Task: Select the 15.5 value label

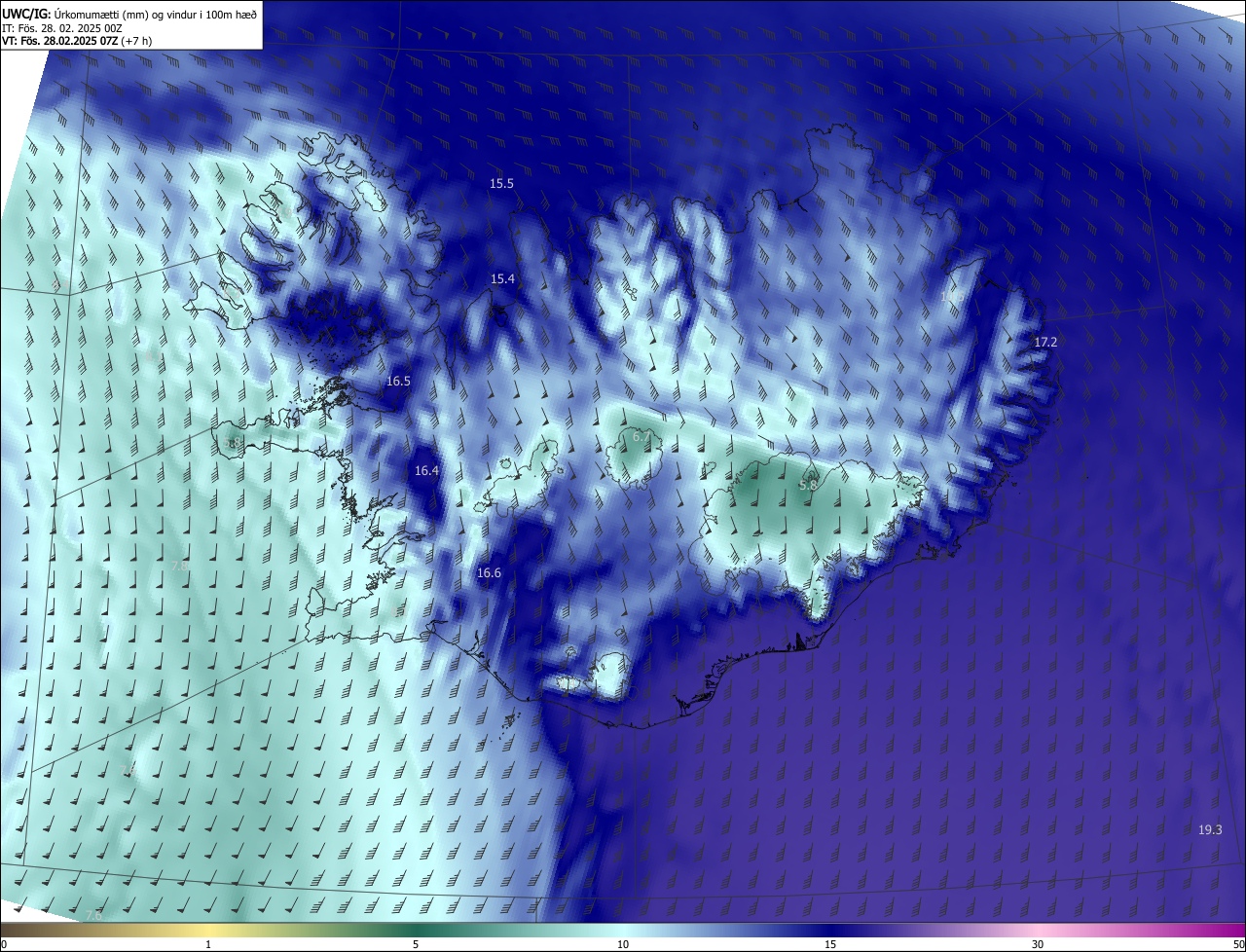Action: pyautogui.click(x=501, y=184)
